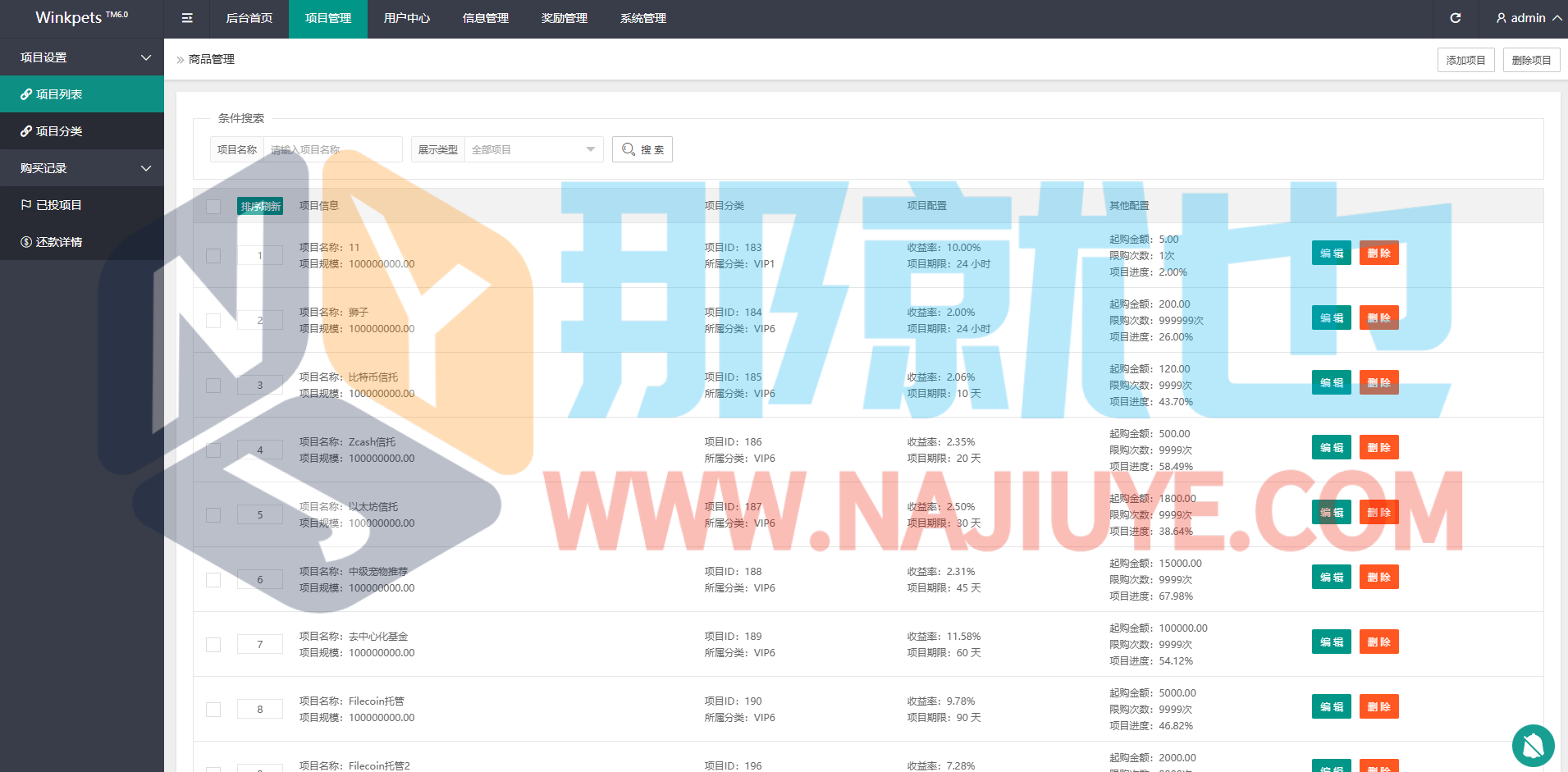
Task: Click the refresh icon in top bar
Action: click(1455, 18)
